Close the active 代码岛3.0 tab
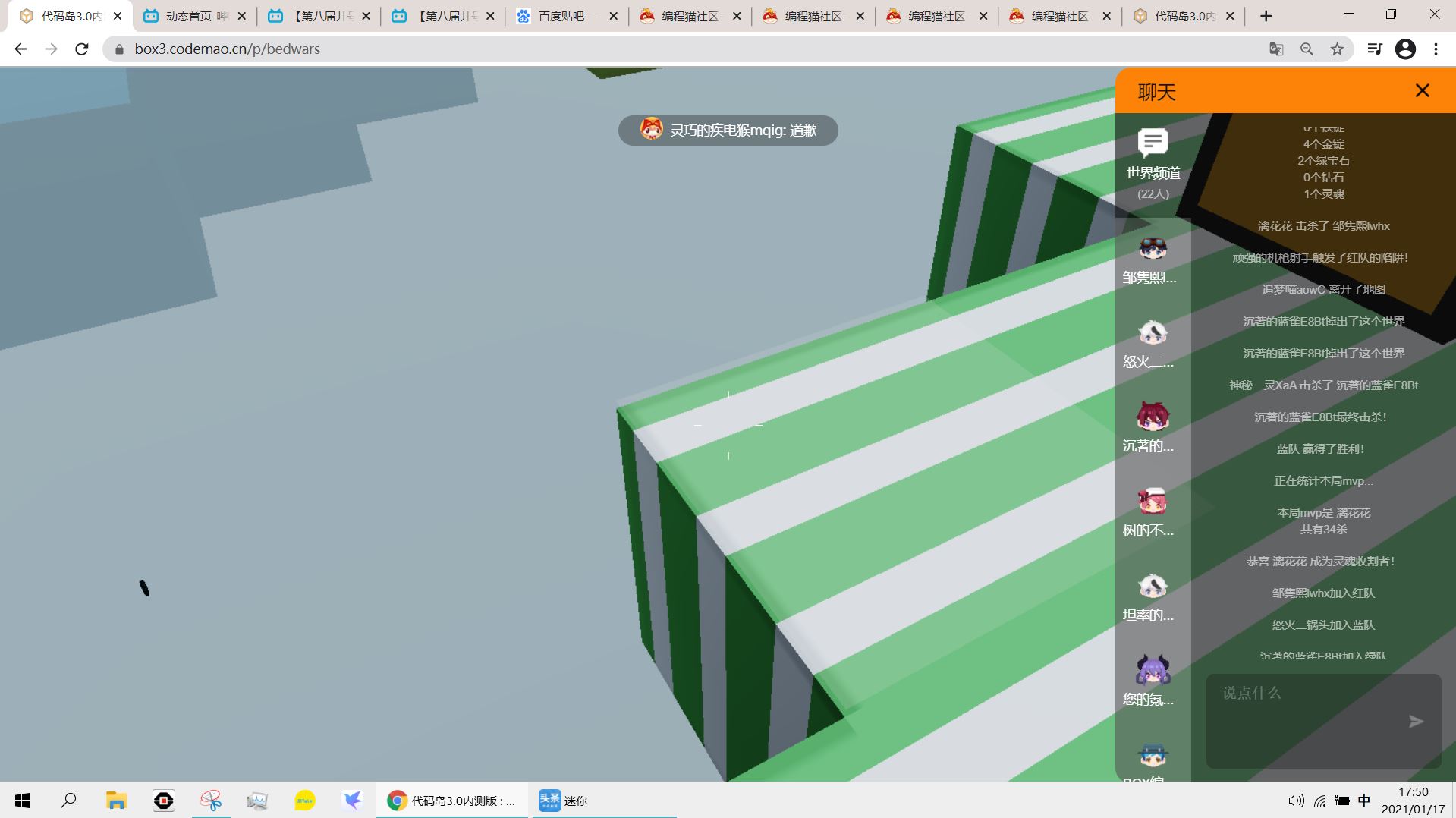The image size is (1456, 818). click(118, 16)
